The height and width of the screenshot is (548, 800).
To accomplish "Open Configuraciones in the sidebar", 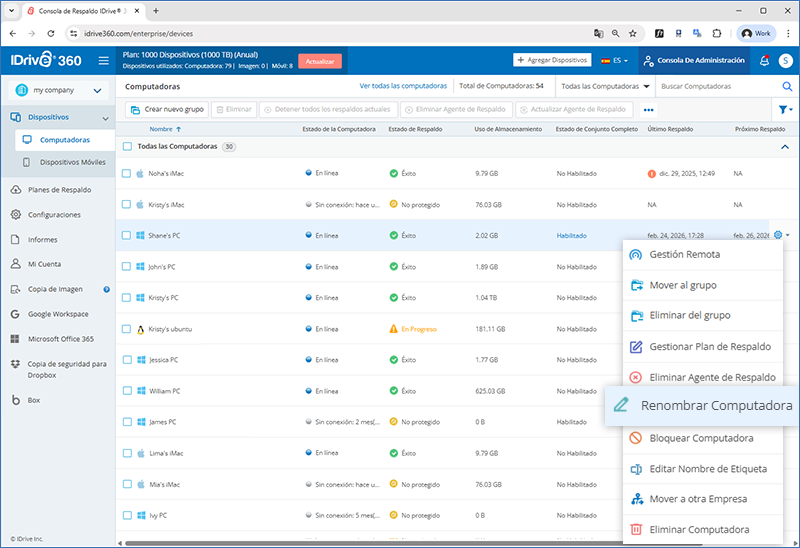I will (54, 214).
